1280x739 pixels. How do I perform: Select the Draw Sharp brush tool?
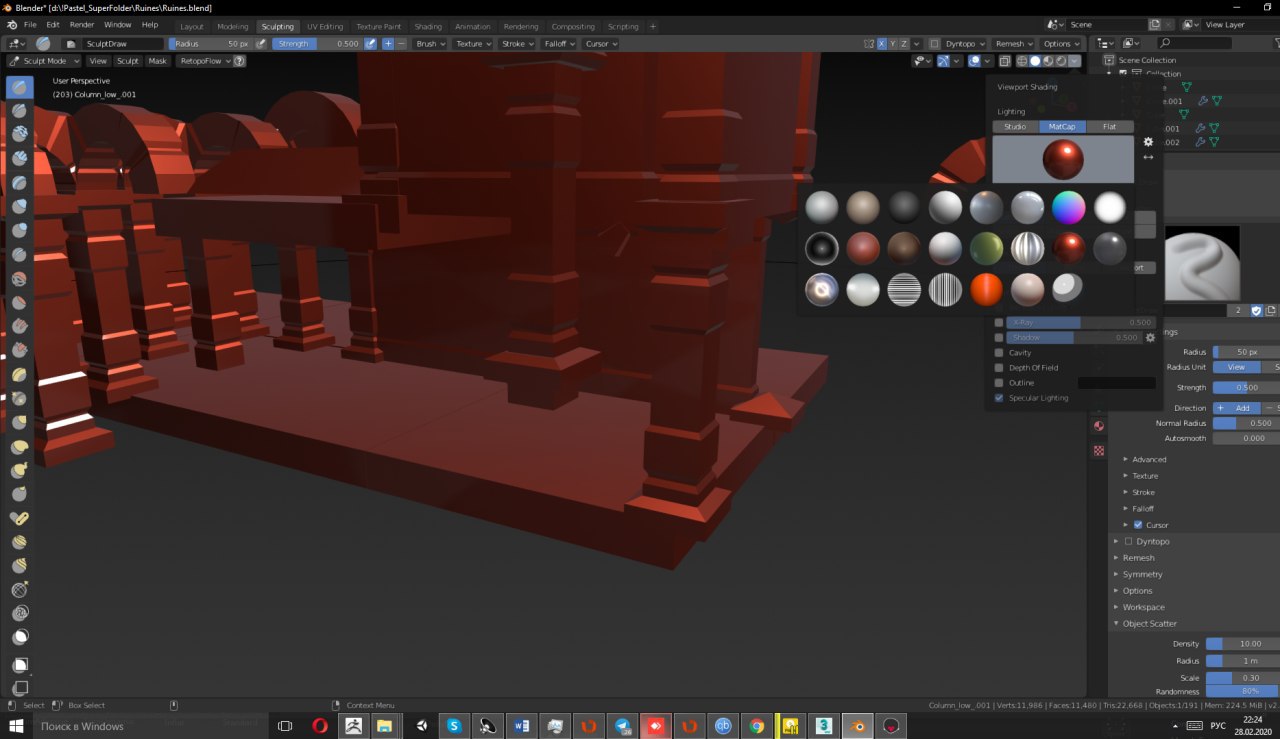[x=19, y=111]
